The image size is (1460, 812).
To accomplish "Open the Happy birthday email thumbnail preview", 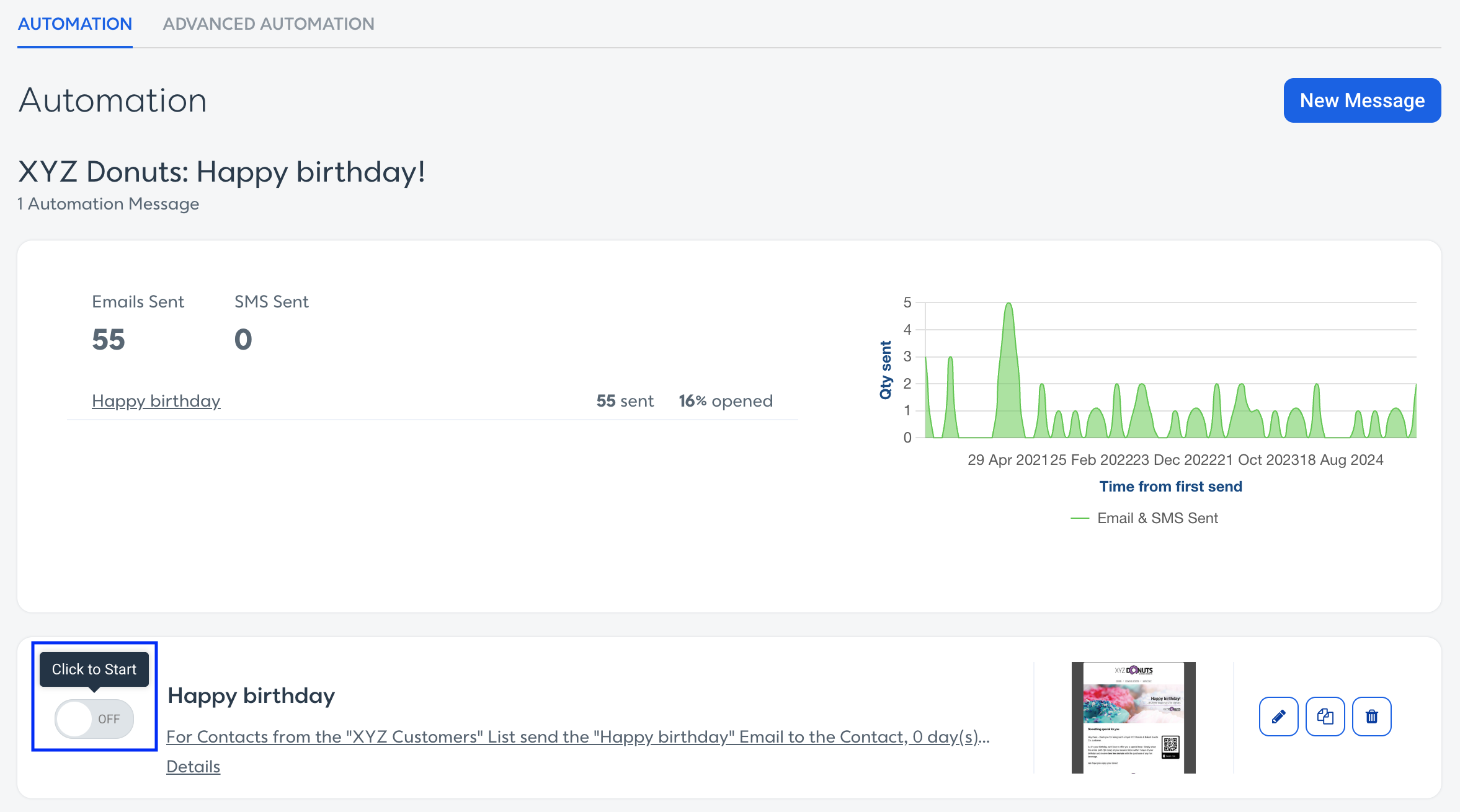I will tap(1133, 718).
